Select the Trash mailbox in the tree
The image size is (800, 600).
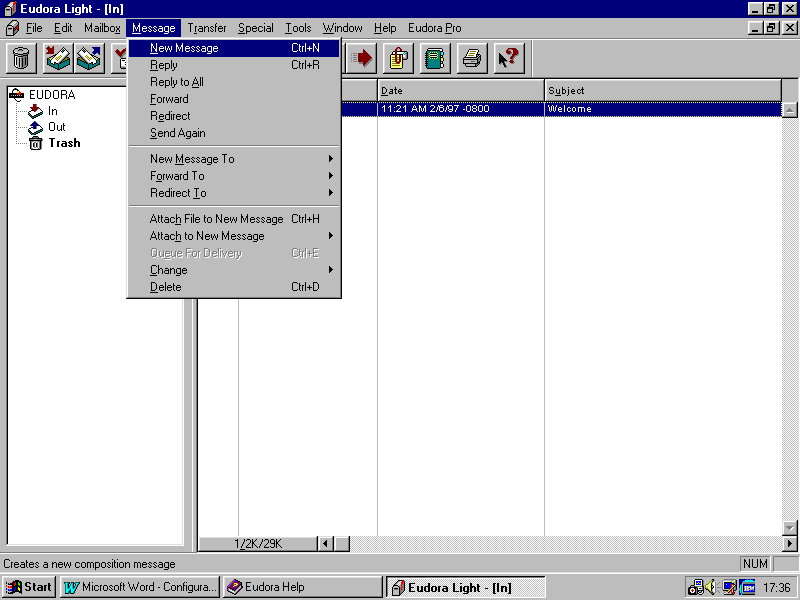coord(64,143)
